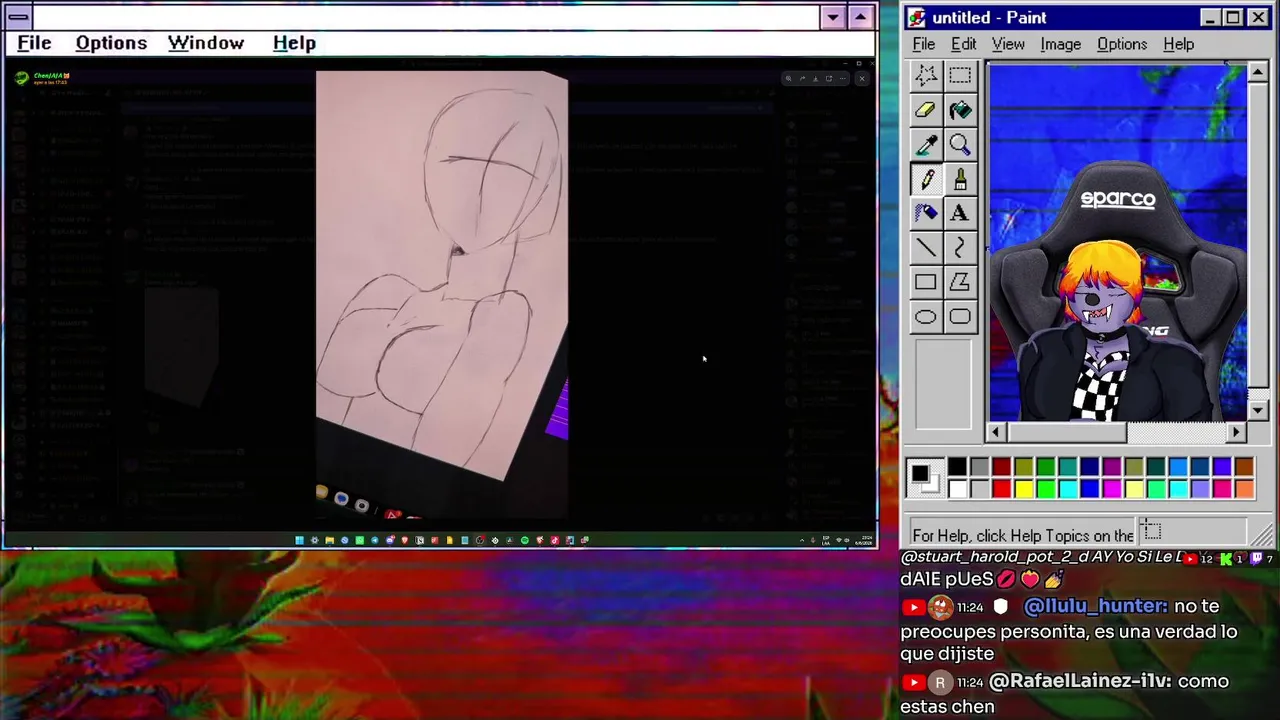The width and height of the screenshot is (1280, 720).
Task: Pick the bright yellow palette swatch
Action: tap(1023, 488)
